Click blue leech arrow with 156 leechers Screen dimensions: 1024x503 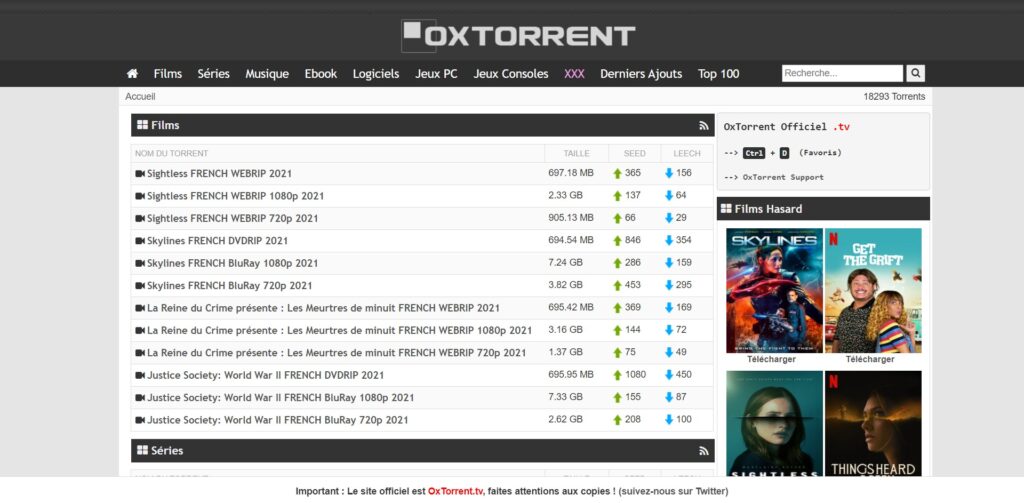pyautogui.click(x=669, y=173)
